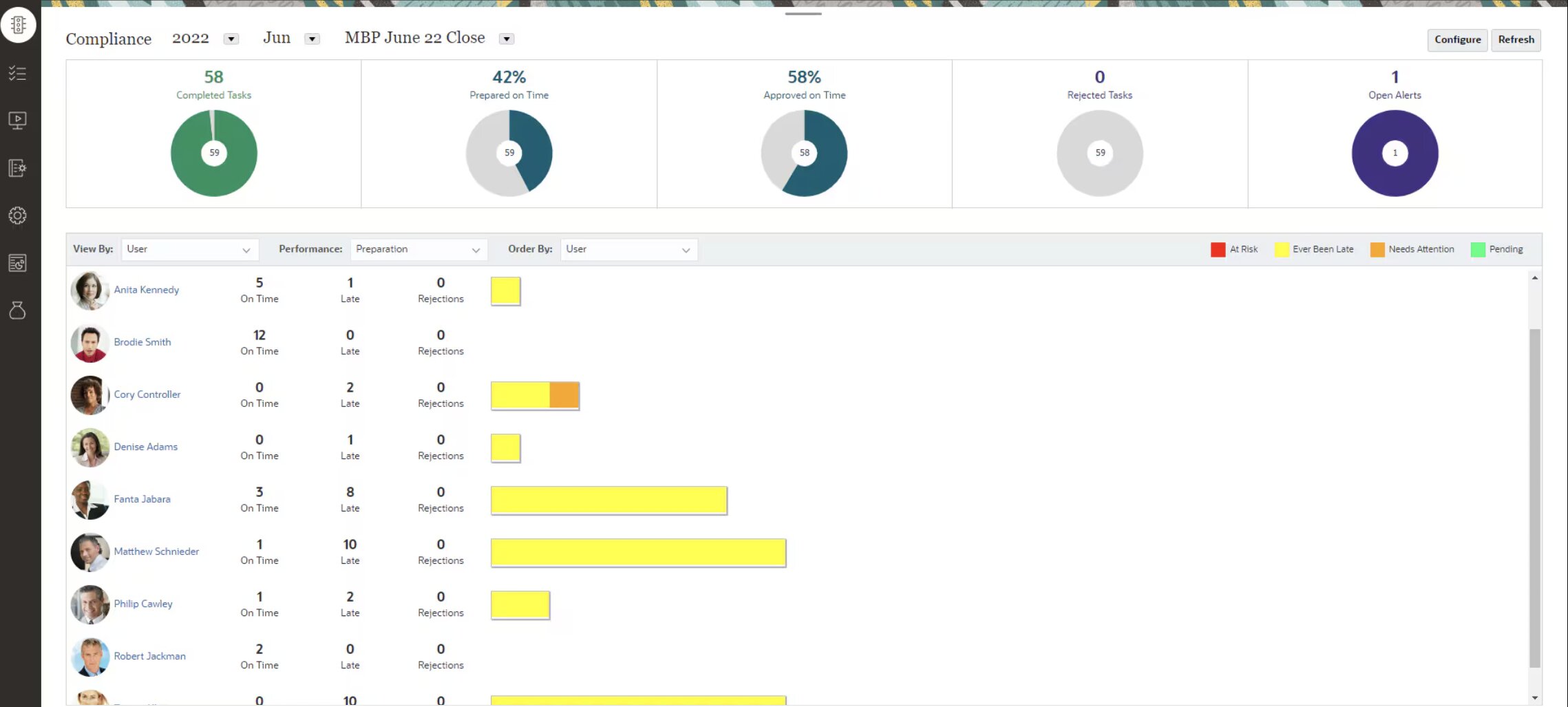Image resolution: width=1568 pixels, height=707 pixels.
Task: Click the monitor play icon in sidebar
Action: (x=18, y=120)
